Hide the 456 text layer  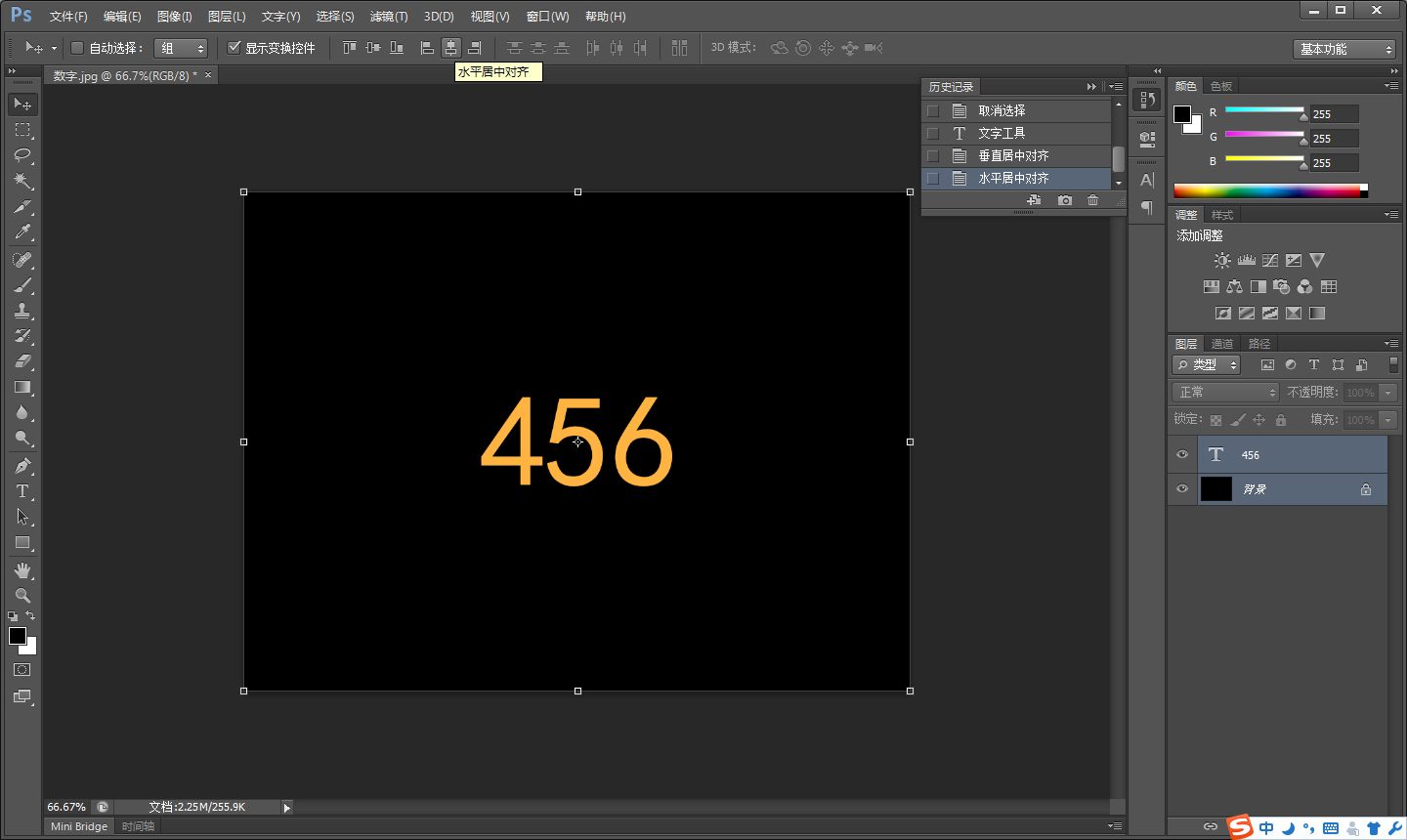point(1182,454)
